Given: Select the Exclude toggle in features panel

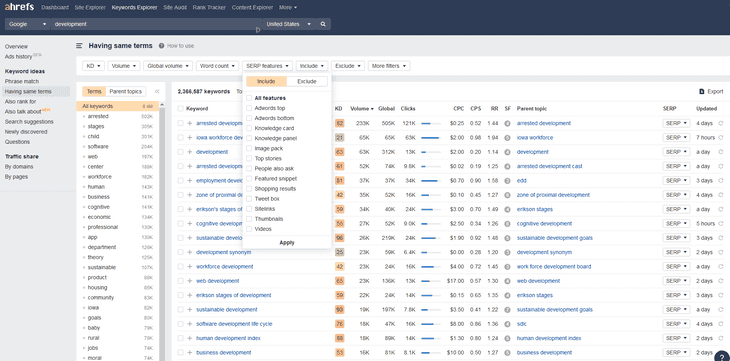Looking at the screenshot, I should 307,82.
